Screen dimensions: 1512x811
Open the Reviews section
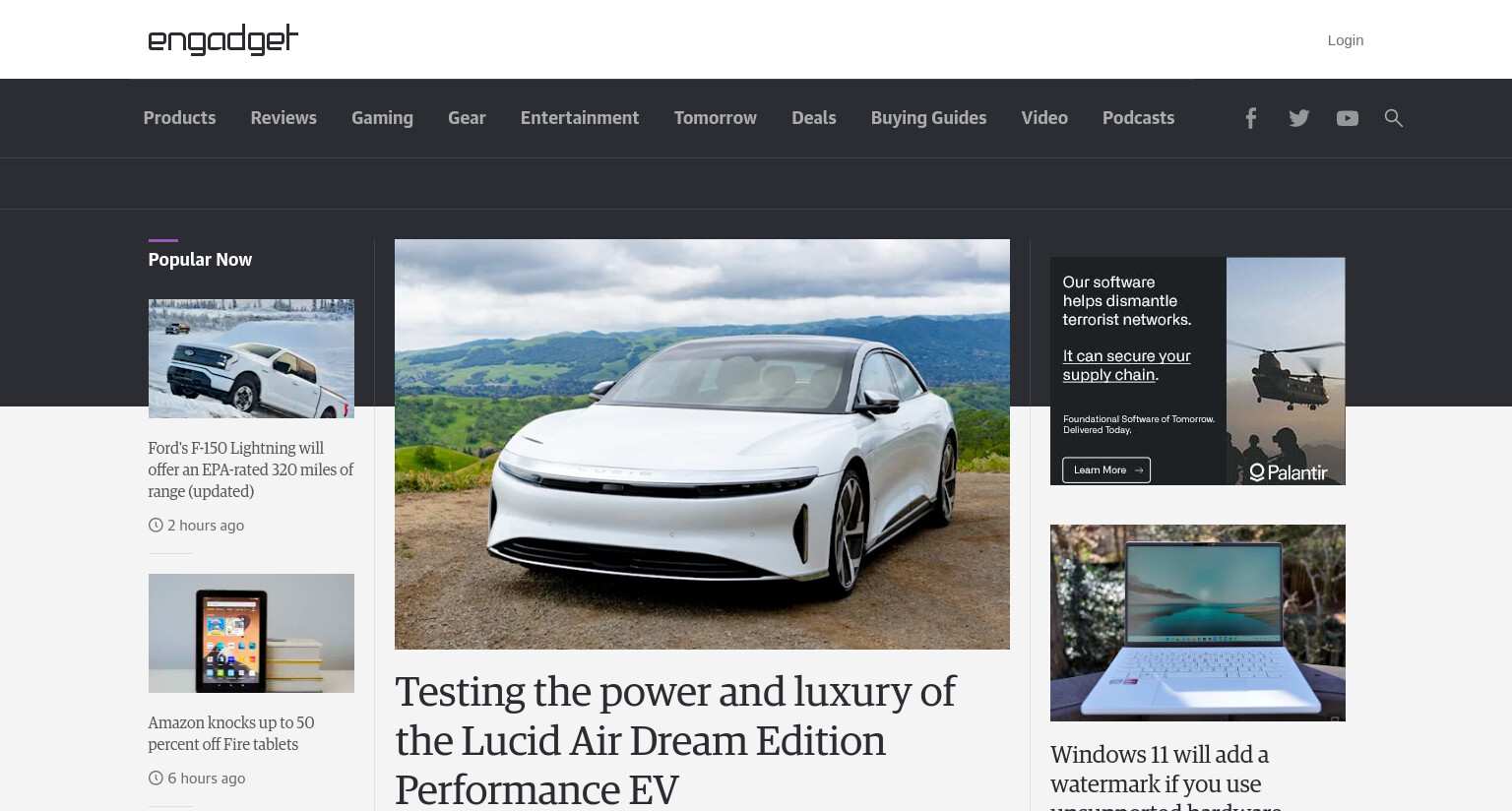click(x=283, y=118)
